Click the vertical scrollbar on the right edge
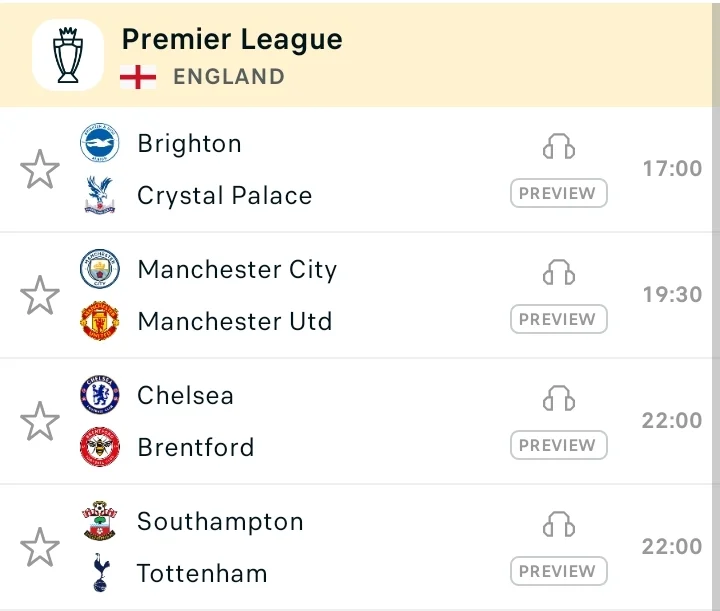720x611 pixels. point(716,305)
